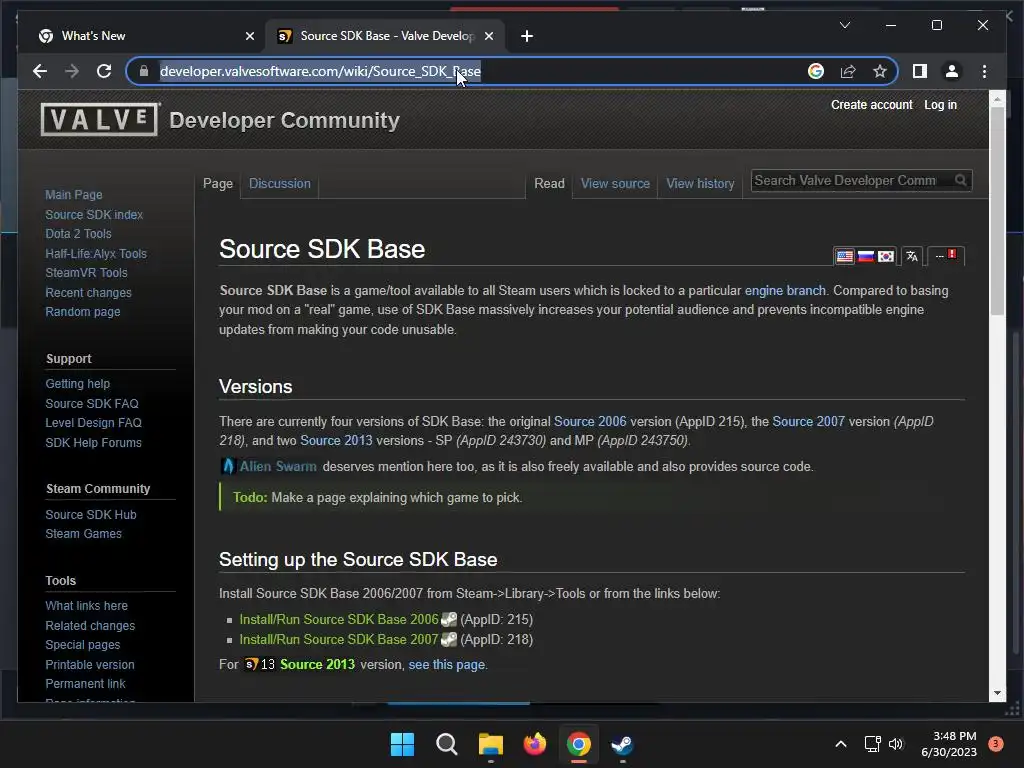Open Steam from the taskbar
1024x768 pixels.
pyautogui.click(x=622, y=744)
